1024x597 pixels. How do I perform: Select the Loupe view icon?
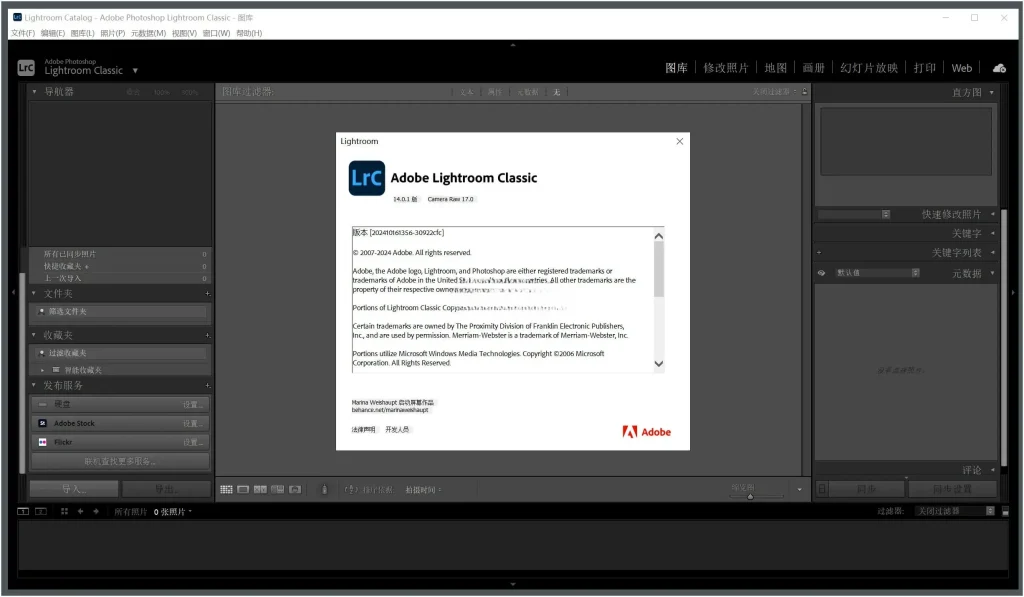(243, 489)
